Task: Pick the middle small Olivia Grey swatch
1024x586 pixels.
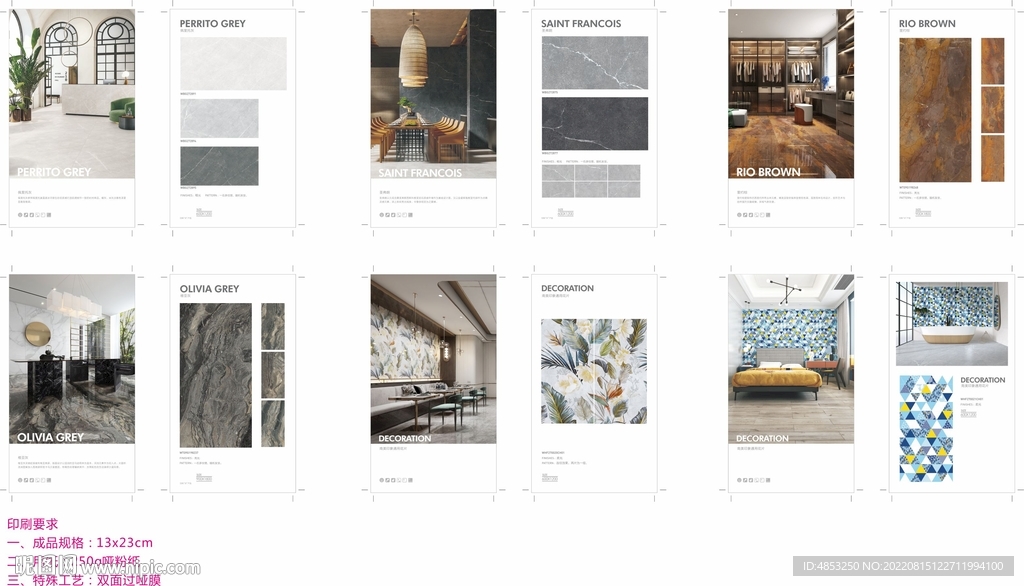Action: coord(273,375)
